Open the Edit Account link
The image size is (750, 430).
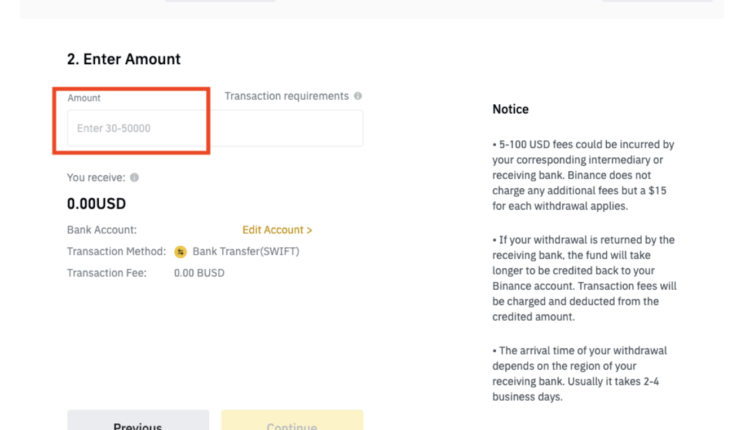point(277,230)
